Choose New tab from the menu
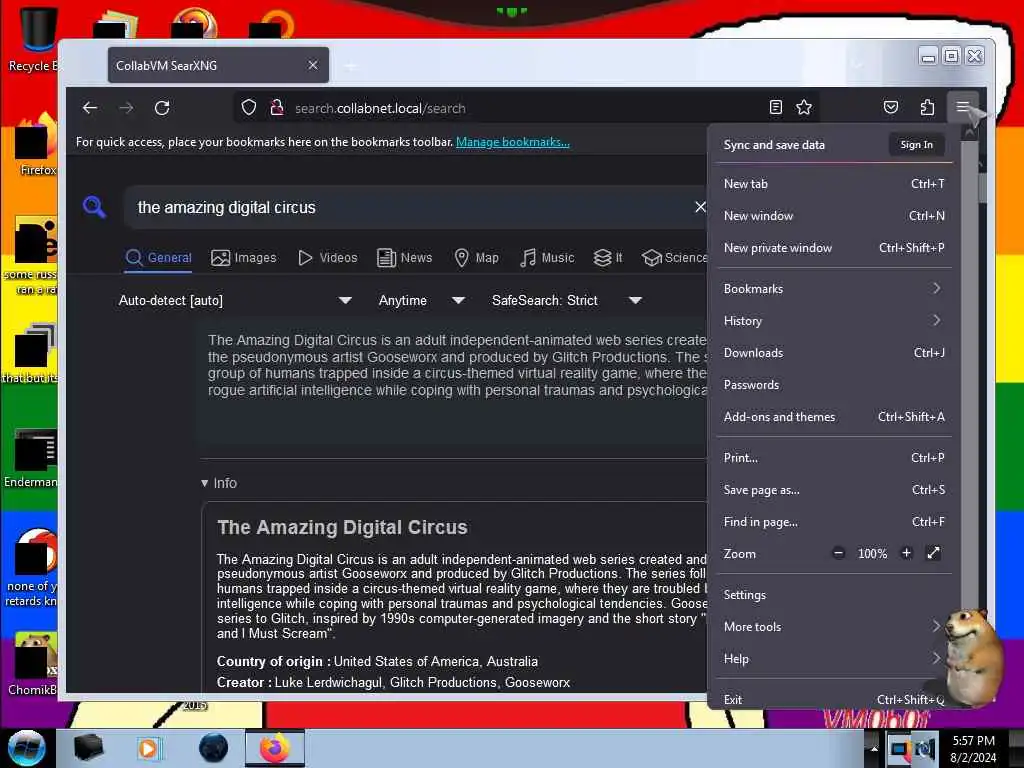This screenshot has width=1024, height=768. (x=834, y=184)
